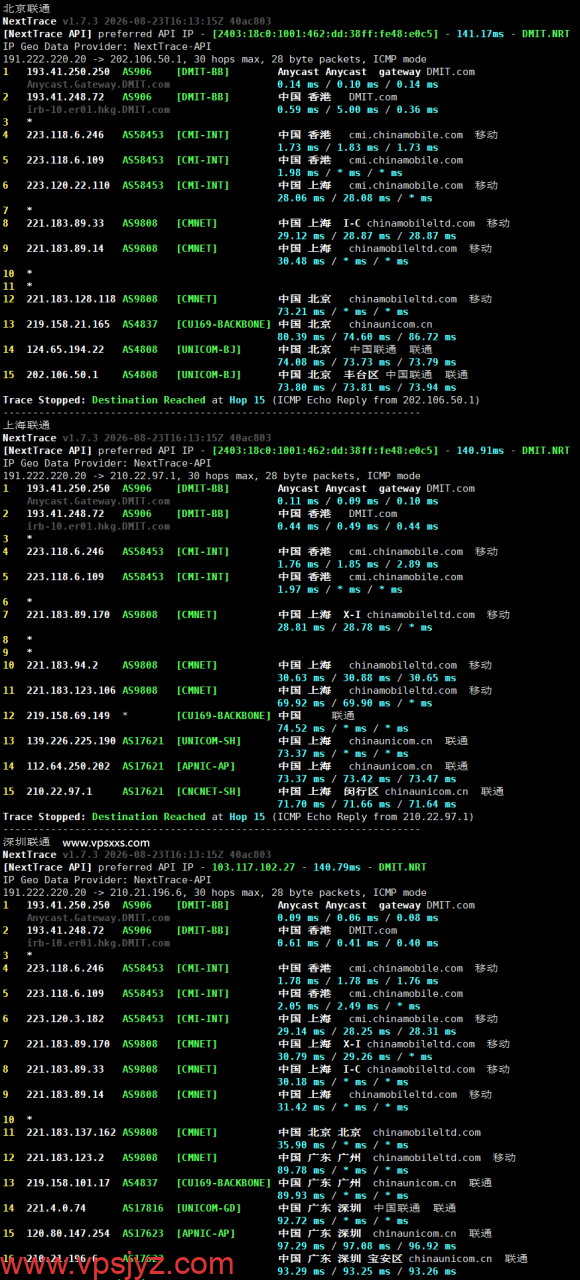Select hop IP 221.183.128.118
The width and height of the screenshot is (580, 1280).
(71, 299)
